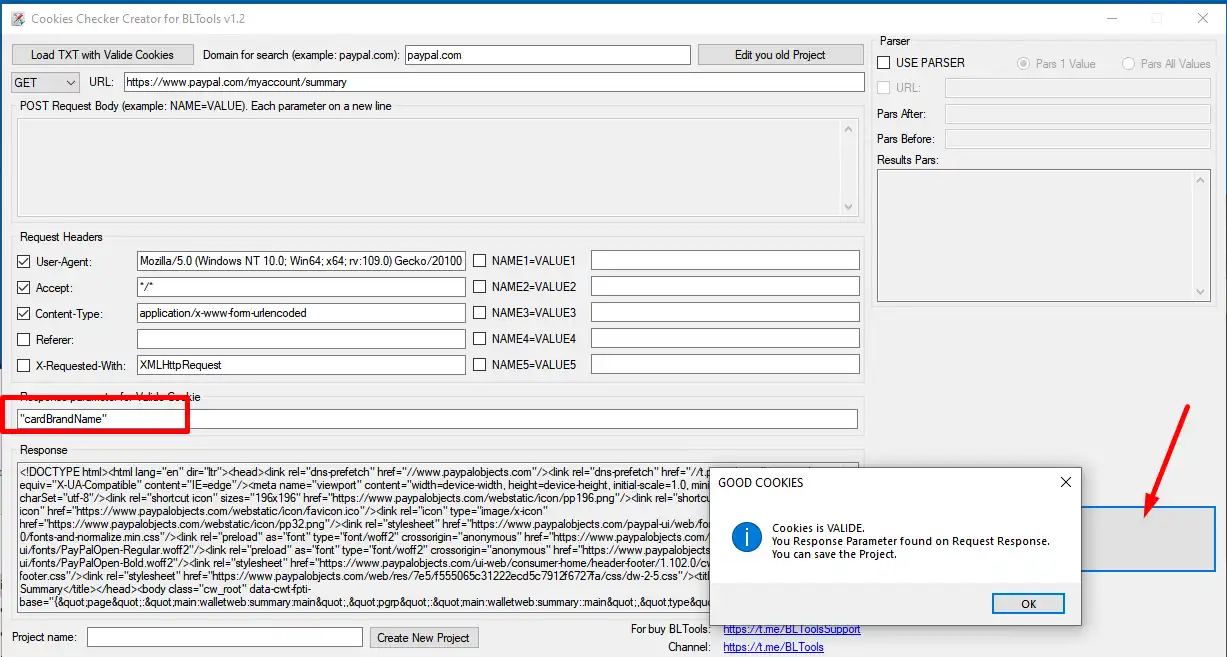Enable the USE PARSER checkbox
This screenshot has height=657, width=1227.
pos(884,63)
